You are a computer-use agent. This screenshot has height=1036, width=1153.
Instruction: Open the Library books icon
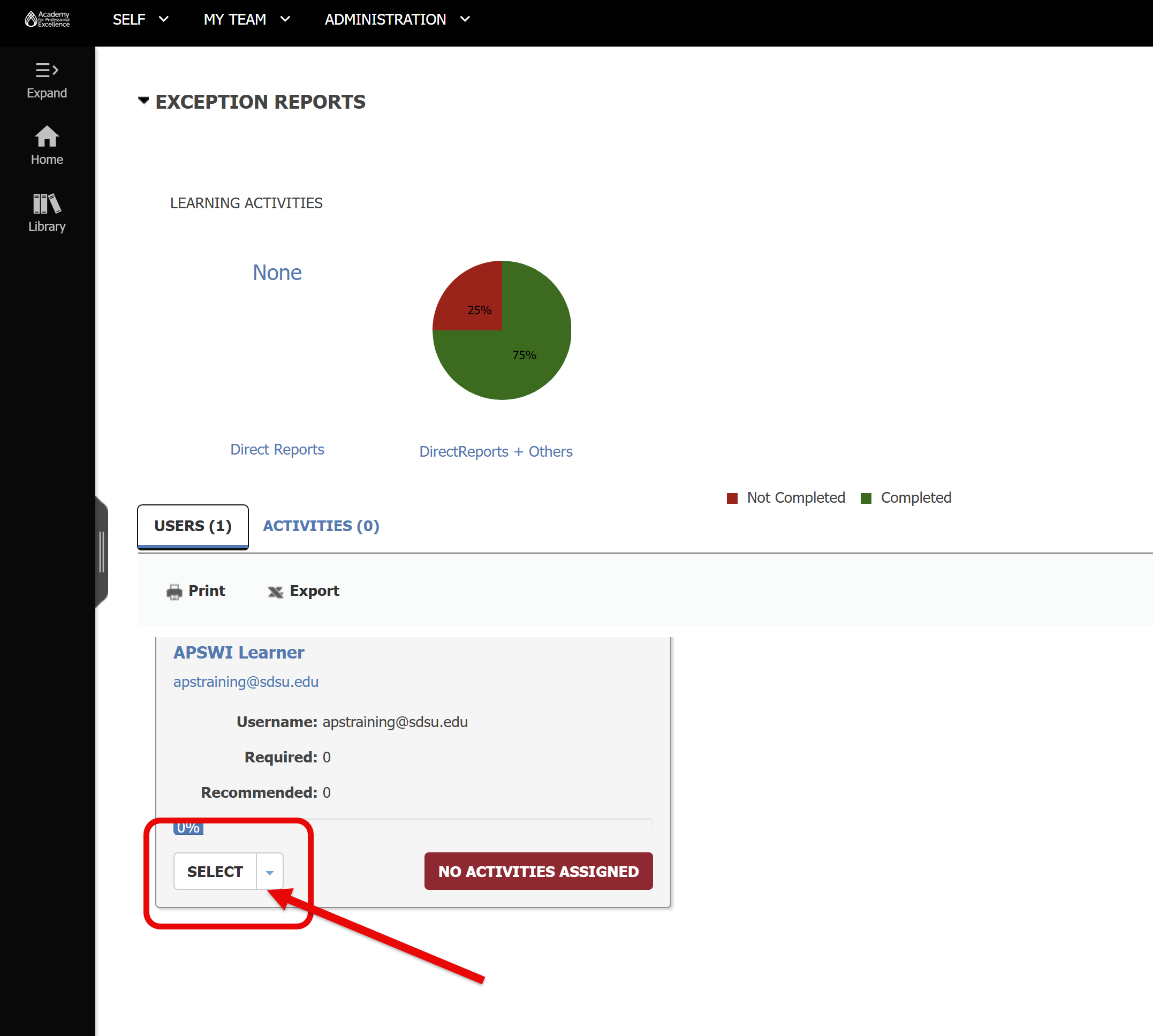point(47,203)
